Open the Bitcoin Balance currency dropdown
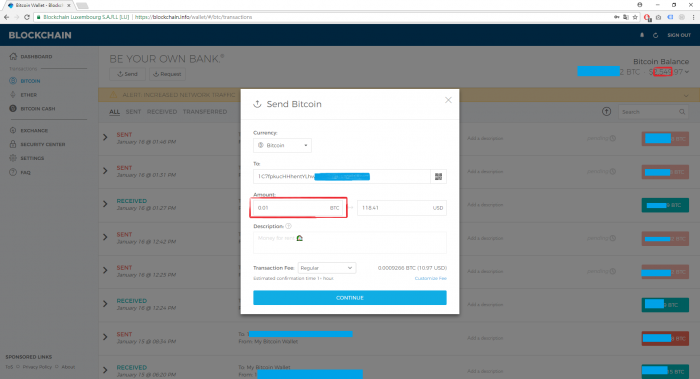 [x=687, y=72]
